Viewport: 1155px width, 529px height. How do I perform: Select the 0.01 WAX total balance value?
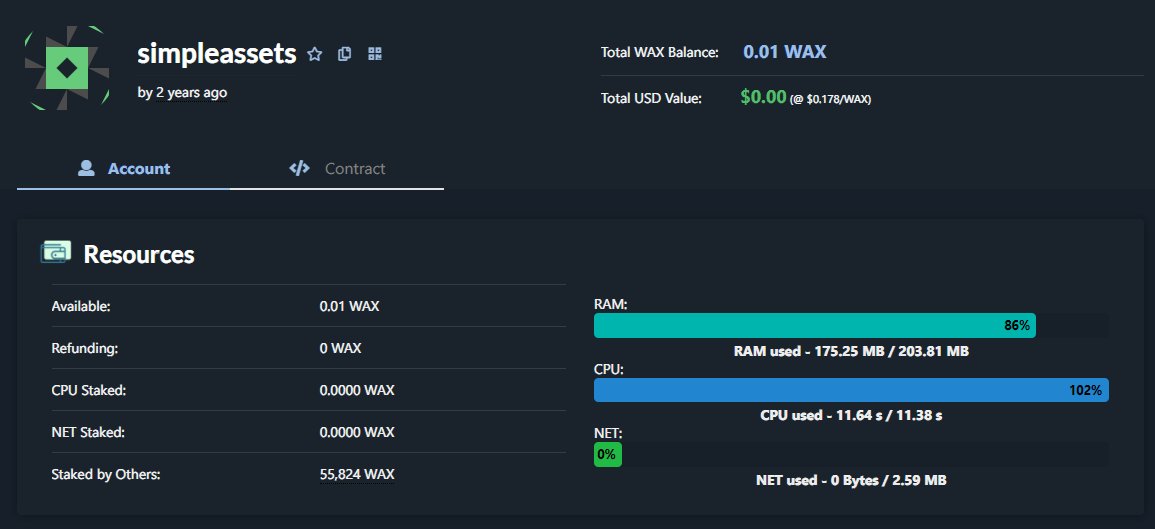pos(784,52)
